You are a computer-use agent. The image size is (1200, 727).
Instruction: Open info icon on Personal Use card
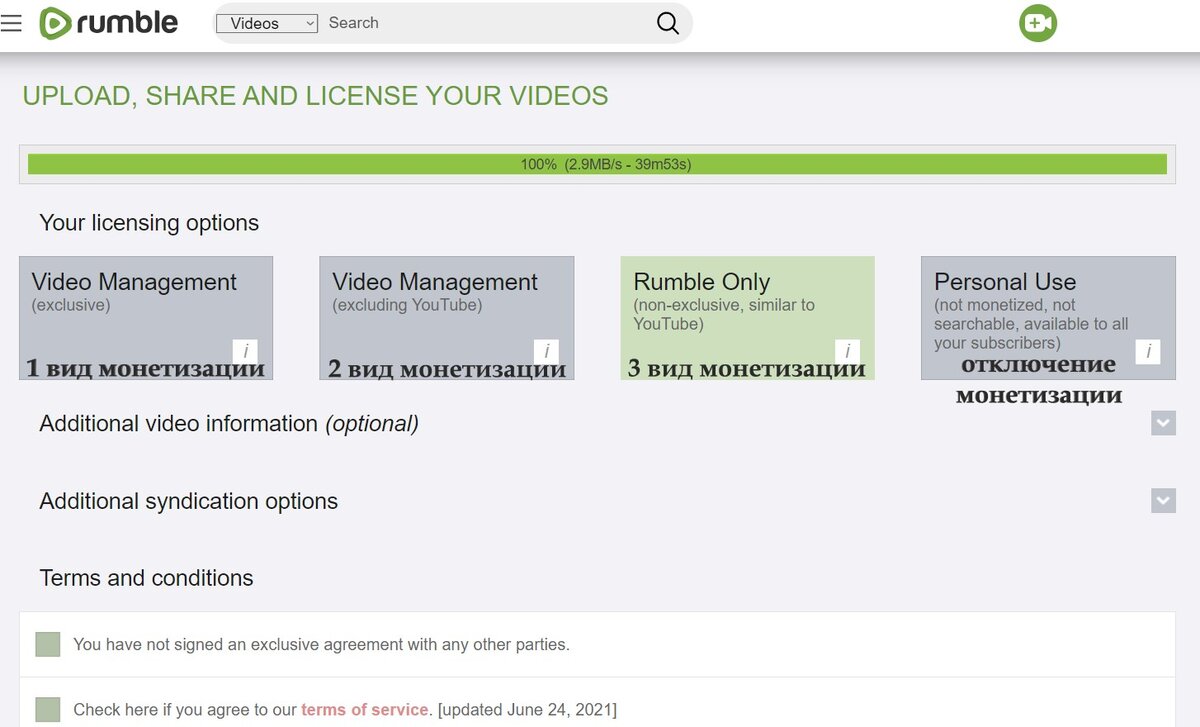[x=1148, y=352]
